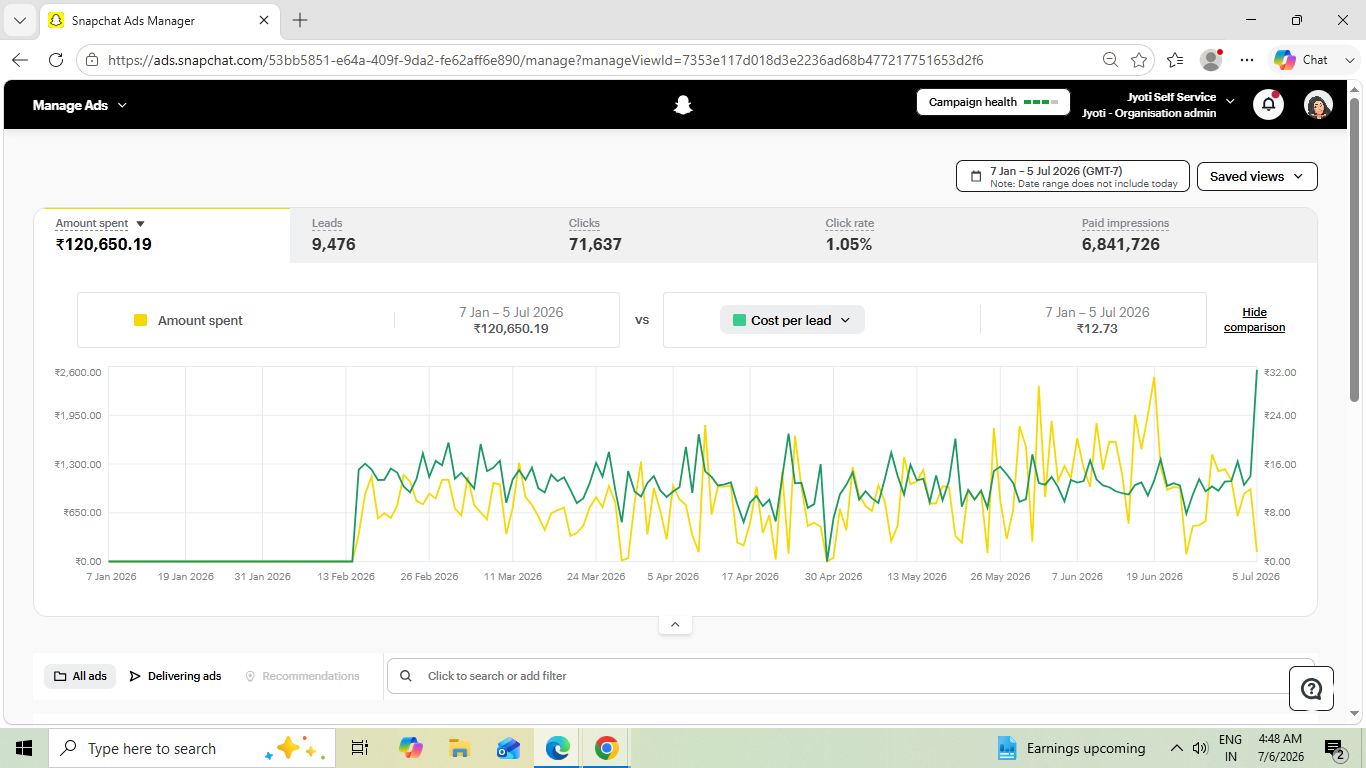Open the Edge profile icon

click(1211, 60)
